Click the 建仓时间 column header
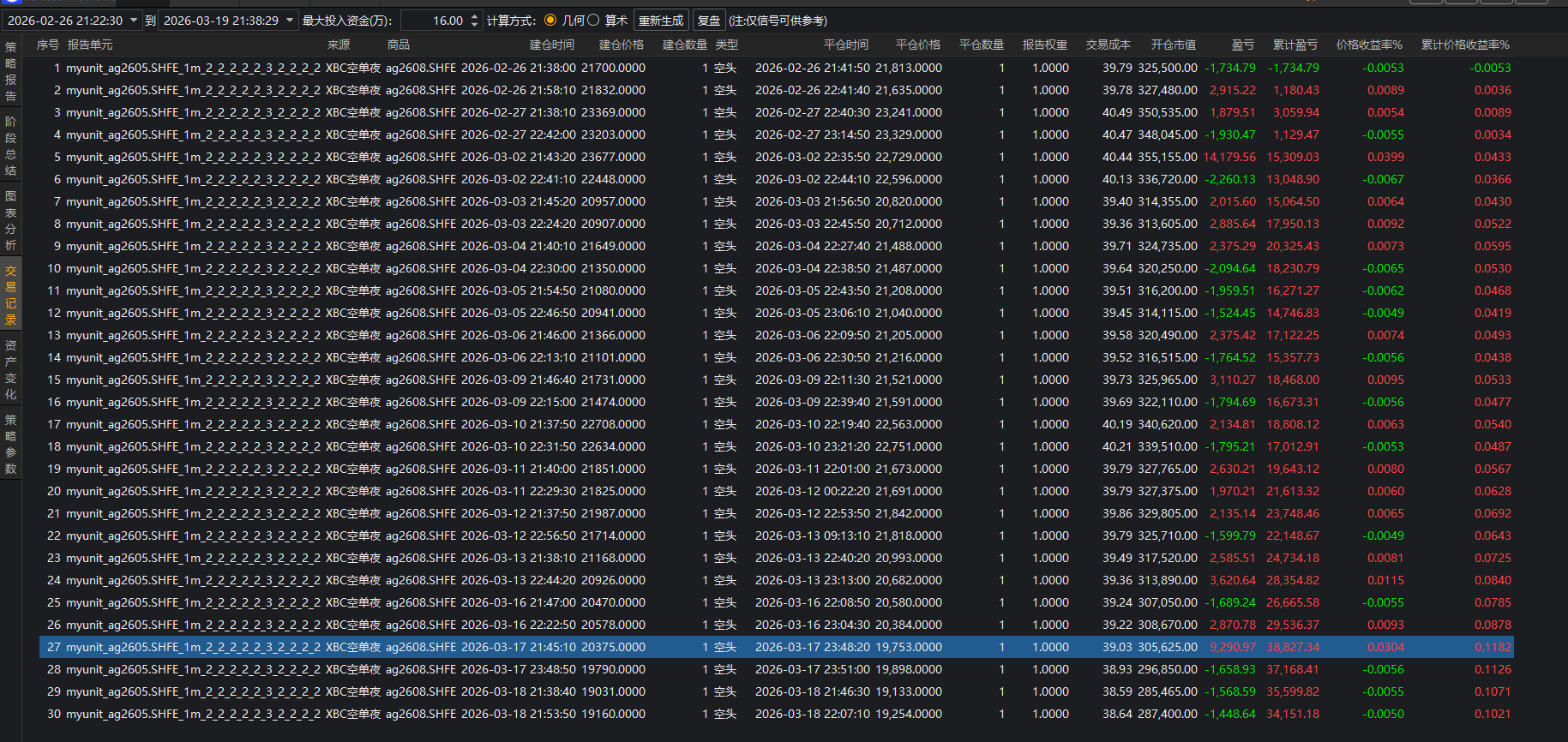Viewport: 1568px width, 742px height. (x=551, y=45)
